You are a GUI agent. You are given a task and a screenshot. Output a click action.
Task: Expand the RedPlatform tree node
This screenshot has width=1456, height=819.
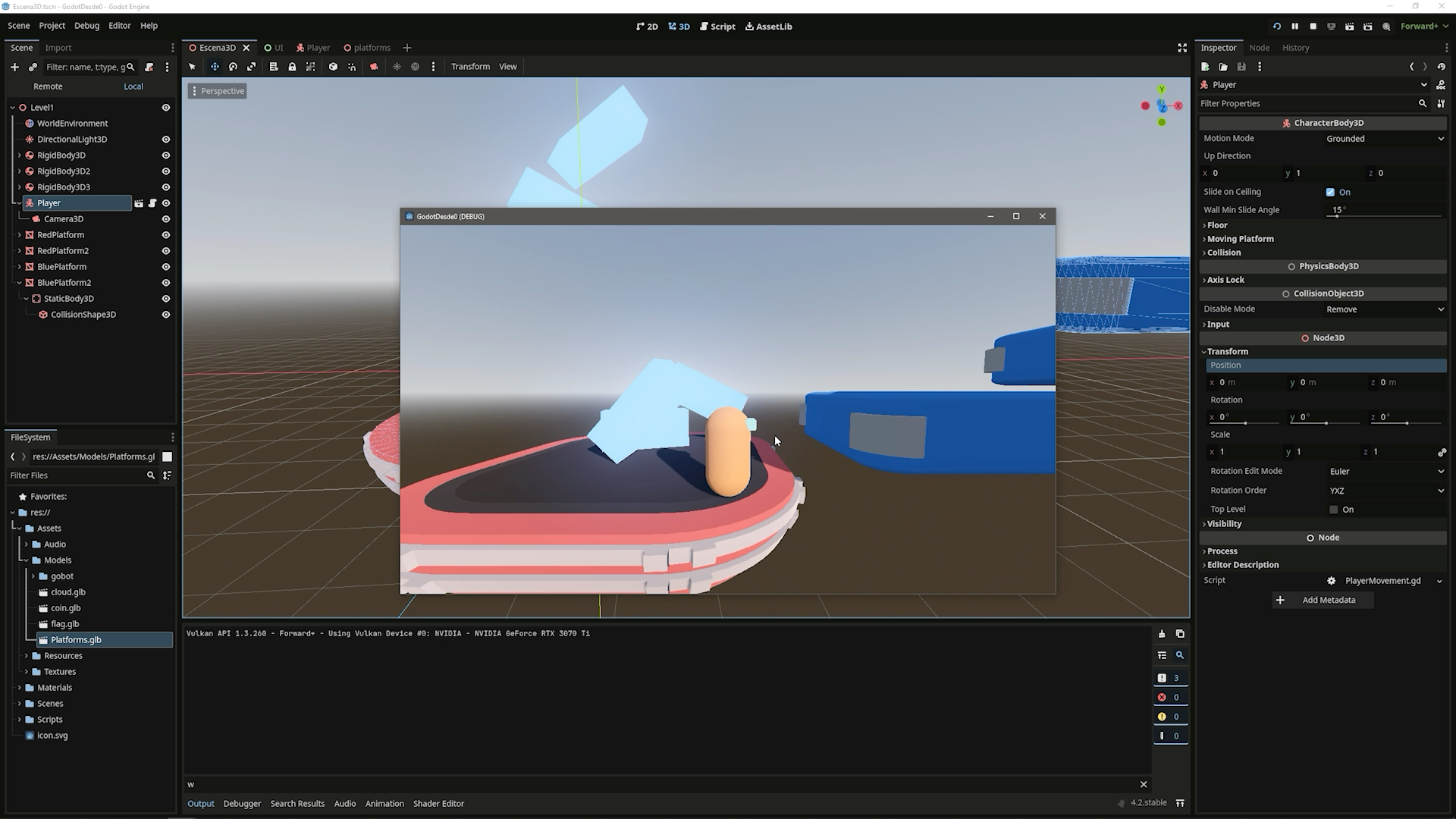(20, 235)
